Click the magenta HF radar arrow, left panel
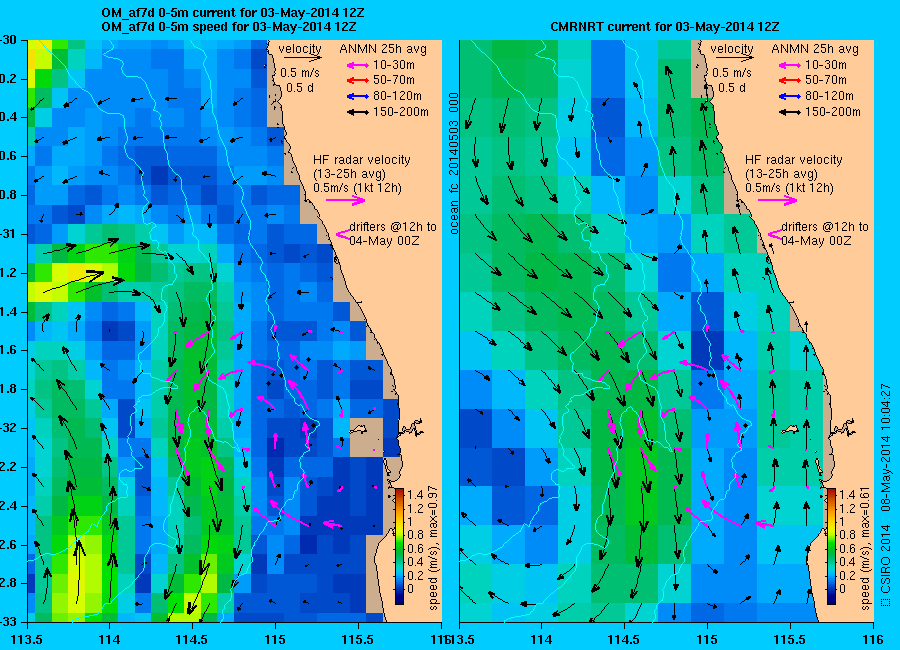Viewport: 900px width, 650px height. tap(346, 200)
